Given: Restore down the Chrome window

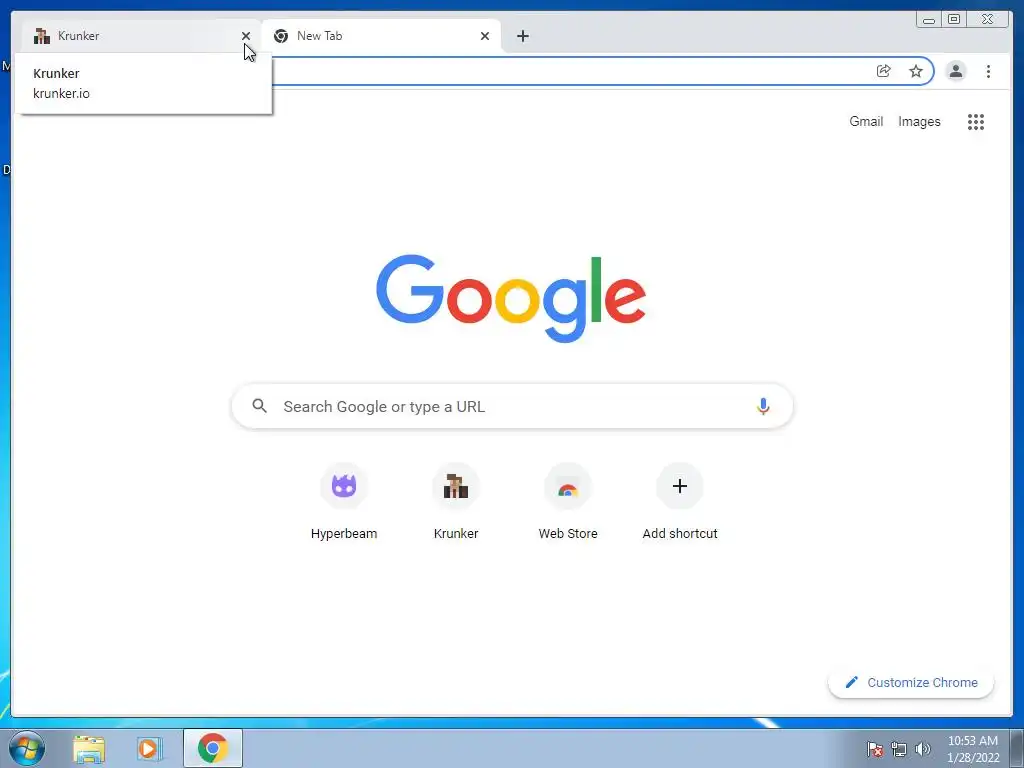Looking at the screenshot, I should click(x=953, y=20).
